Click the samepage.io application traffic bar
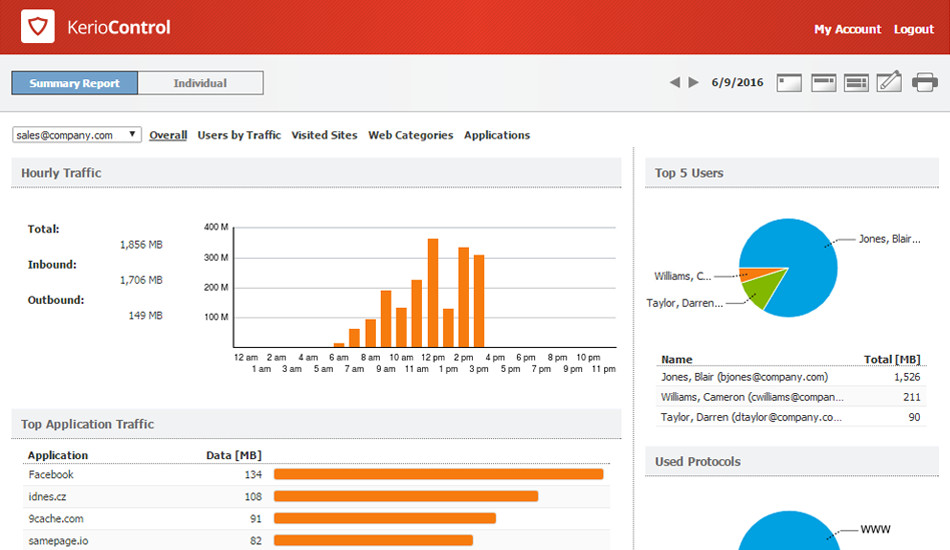 [373, 540]
